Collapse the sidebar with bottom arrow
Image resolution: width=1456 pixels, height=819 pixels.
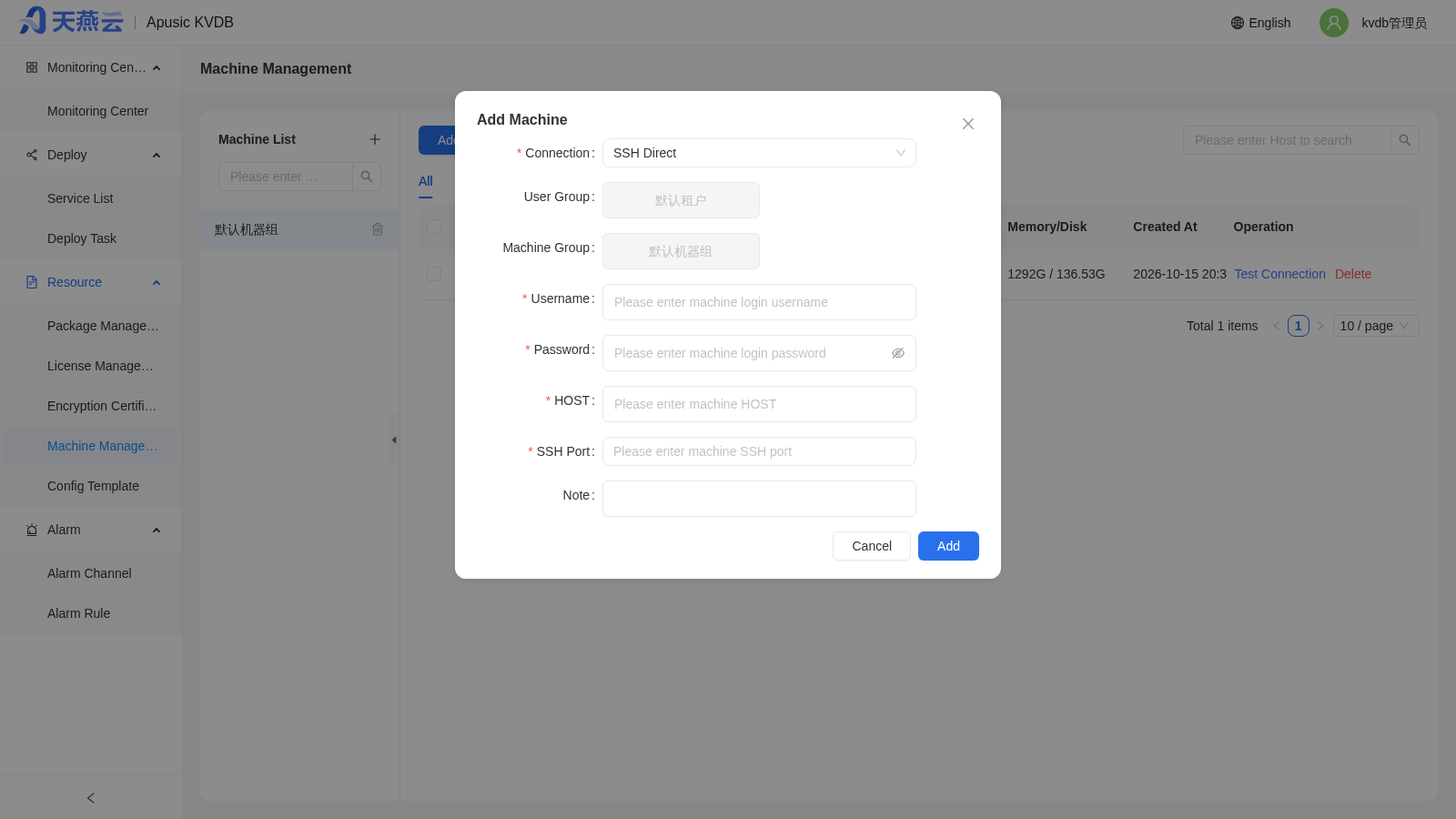pyautogui.click(x=91, y=798)
